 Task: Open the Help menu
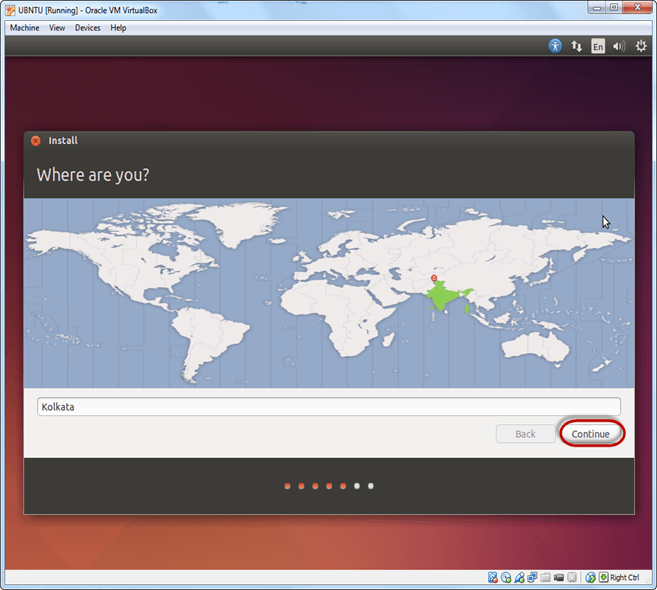118,28
